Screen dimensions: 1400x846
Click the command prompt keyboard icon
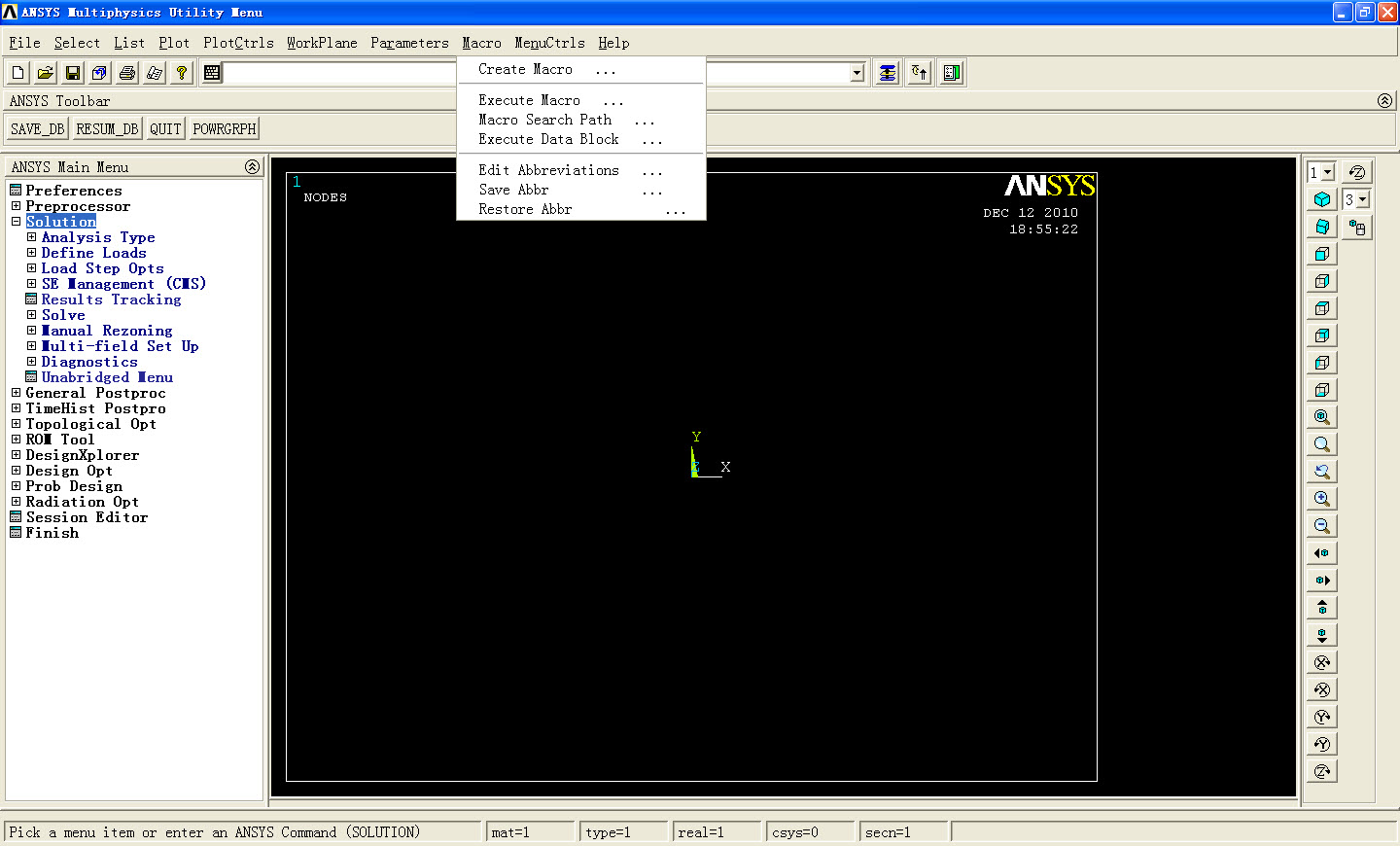(x=212, y=73)
